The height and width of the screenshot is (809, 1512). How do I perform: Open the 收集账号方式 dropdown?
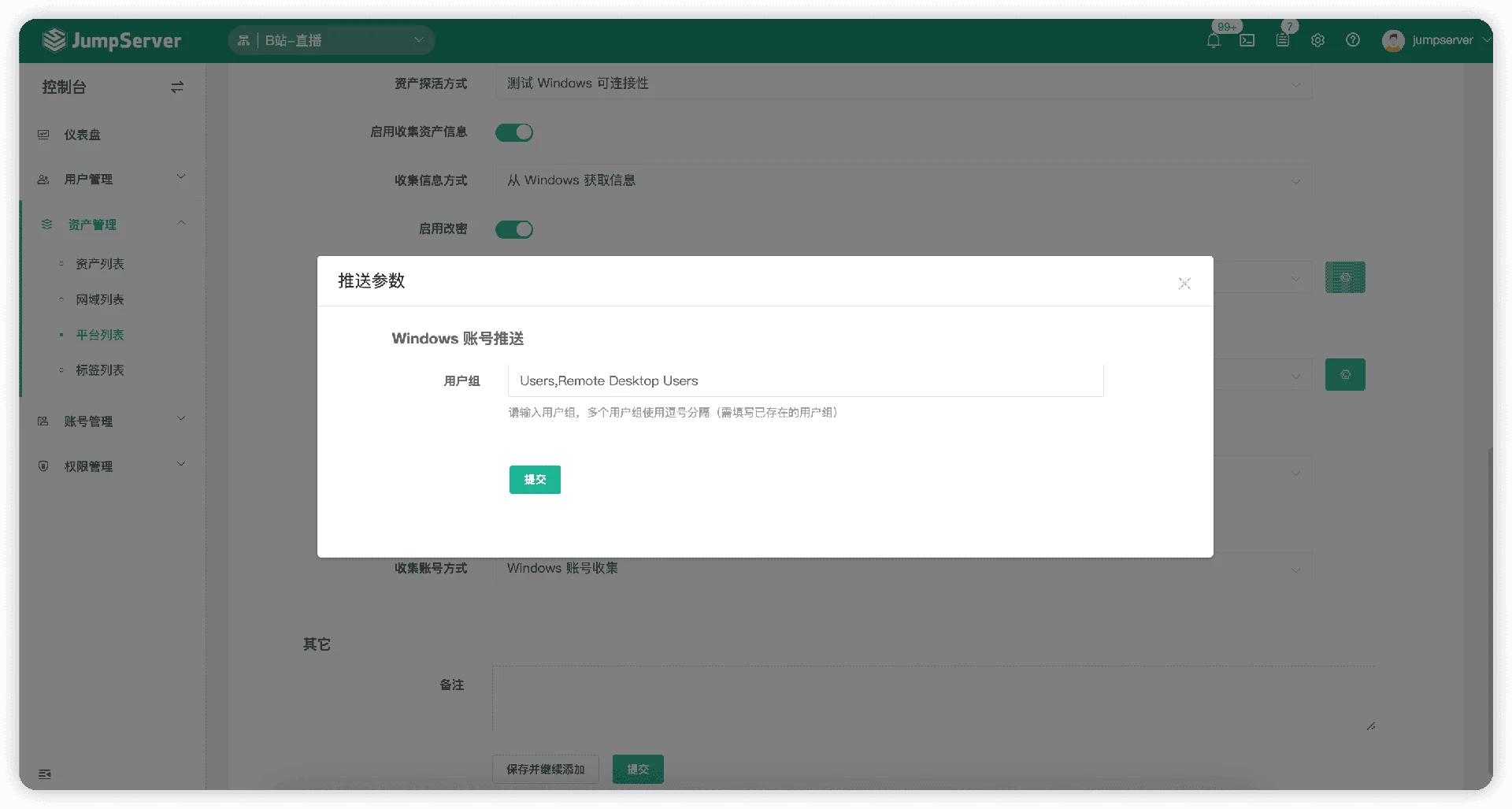coord(903,569)
